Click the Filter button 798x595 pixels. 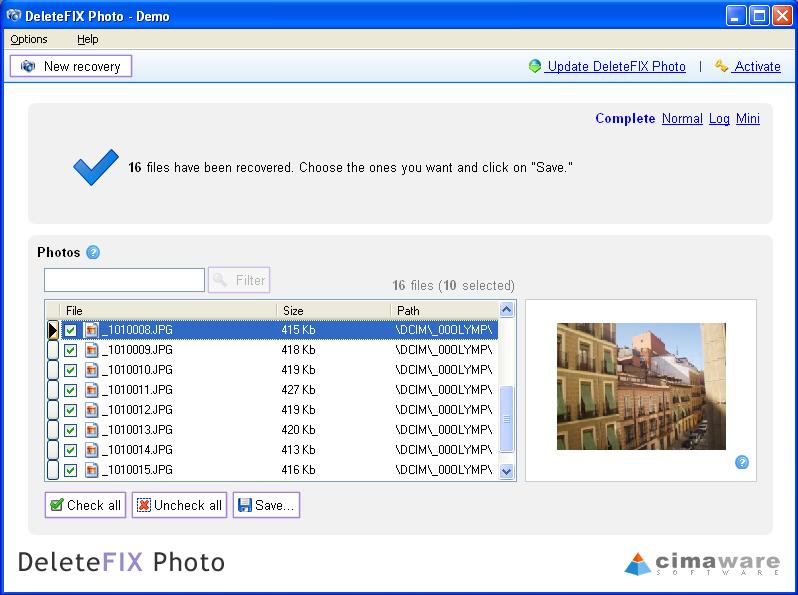(239, 280)
